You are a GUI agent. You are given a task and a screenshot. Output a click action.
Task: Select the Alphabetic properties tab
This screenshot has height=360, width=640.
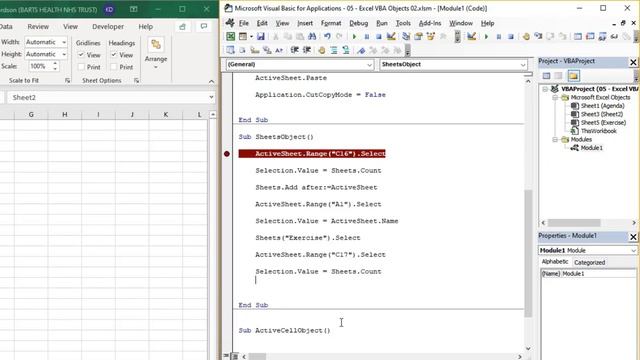point(555,262)
